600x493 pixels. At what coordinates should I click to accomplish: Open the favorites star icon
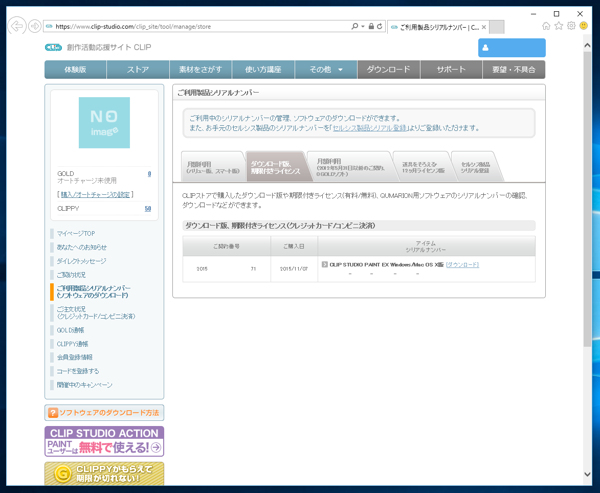pos(559,26)
